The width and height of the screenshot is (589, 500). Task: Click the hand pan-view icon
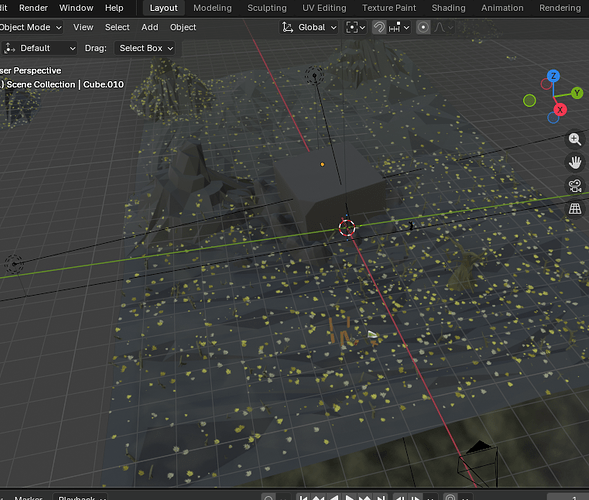click(x=575, y=162)
